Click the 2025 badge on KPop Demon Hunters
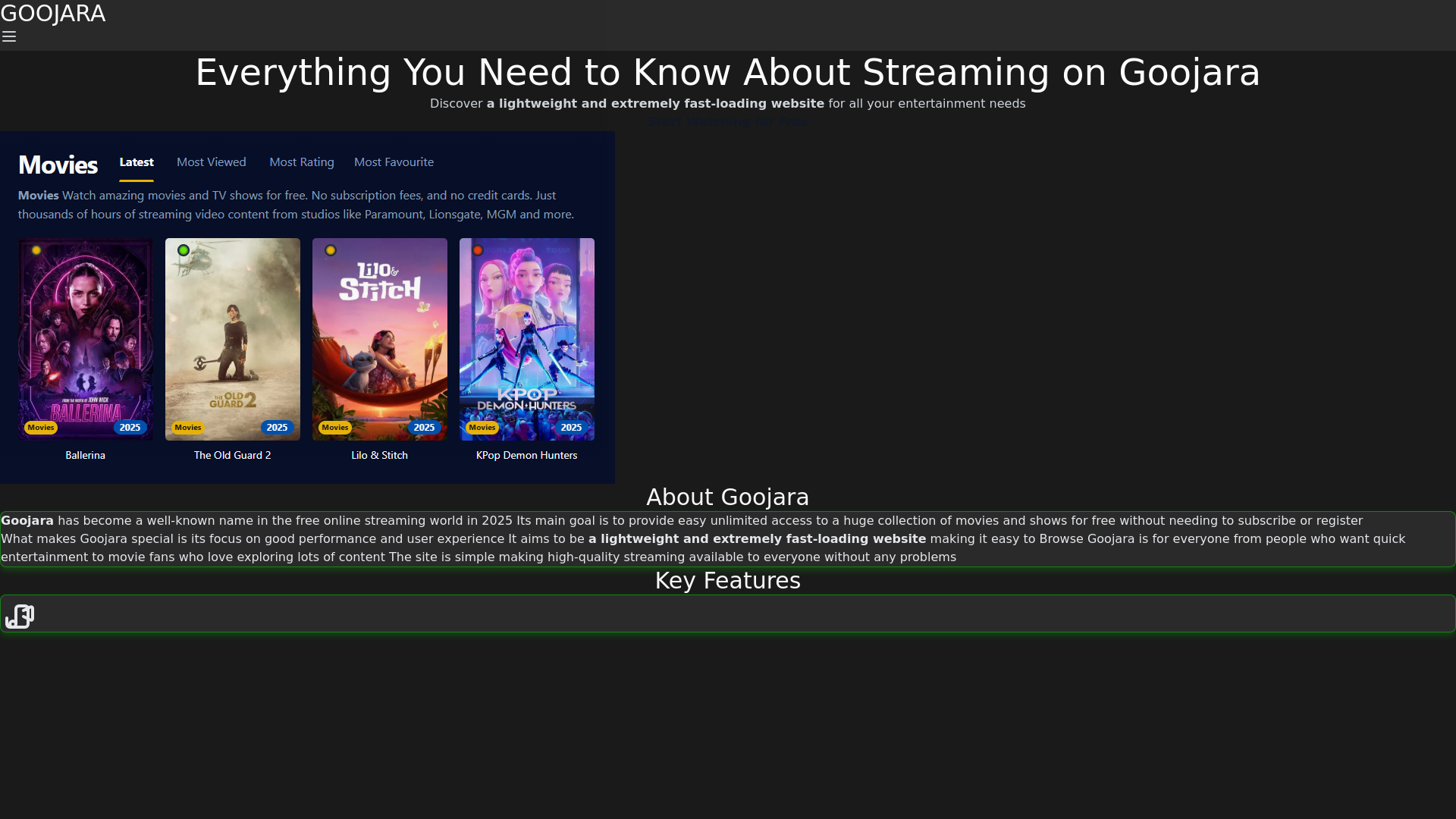This screenshot has height=819, width=1456. click(x=572, y=428)
